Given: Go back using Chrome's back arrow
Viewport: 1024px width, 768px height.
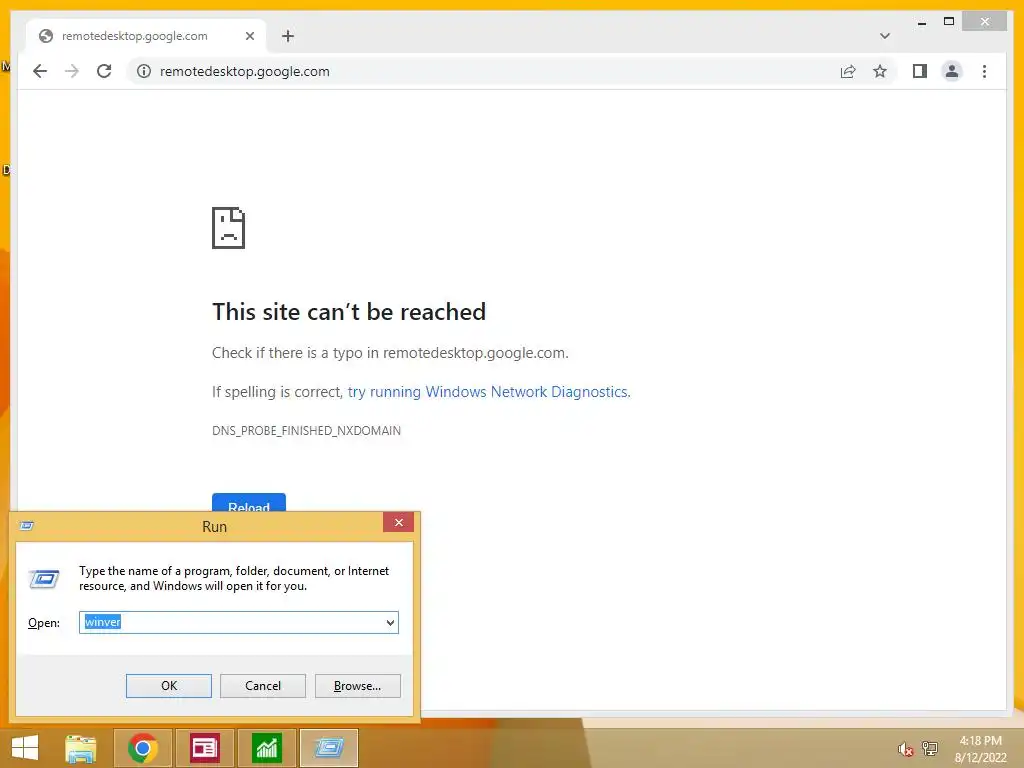Looking at the screenshot, I should [40, 71].
